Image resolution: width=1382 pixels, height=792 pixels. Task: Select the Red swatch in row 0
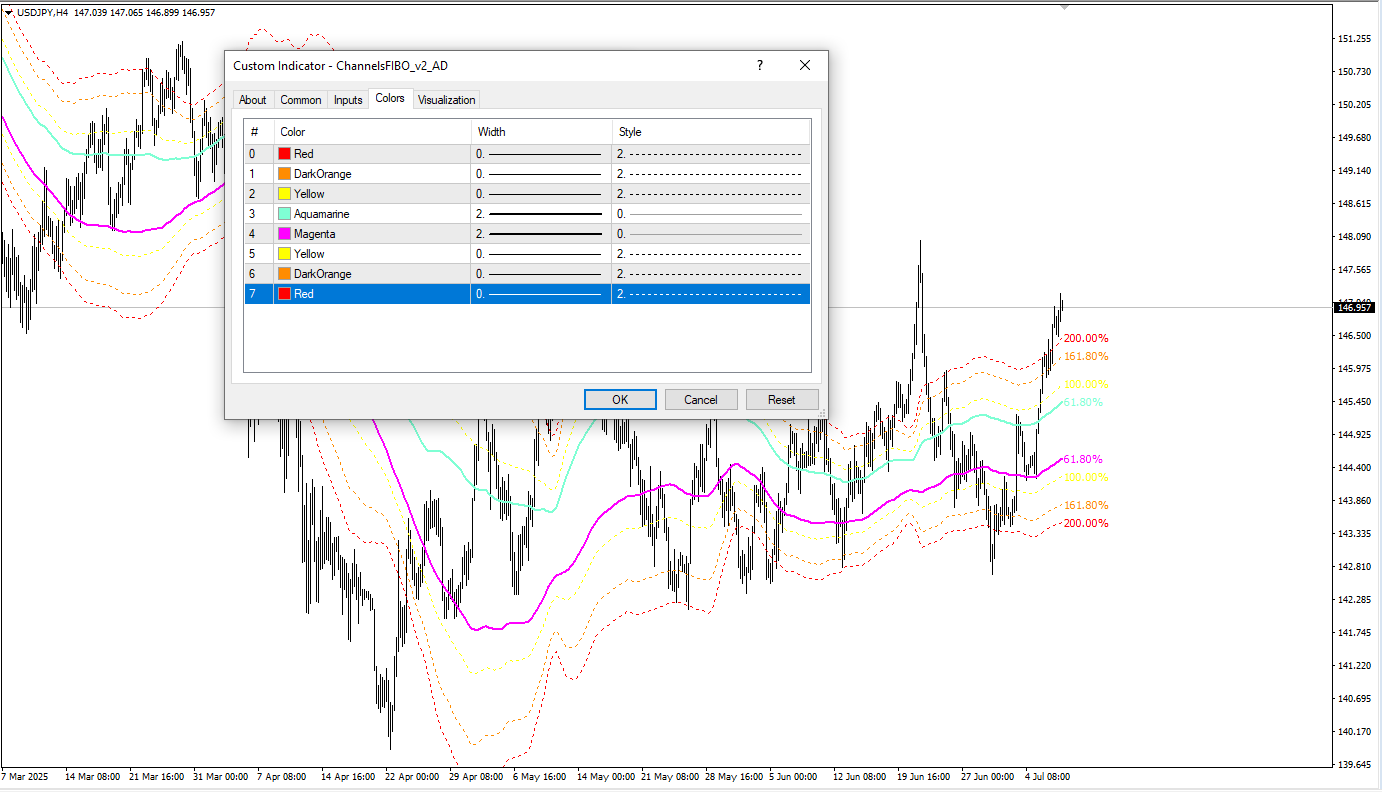285,154
